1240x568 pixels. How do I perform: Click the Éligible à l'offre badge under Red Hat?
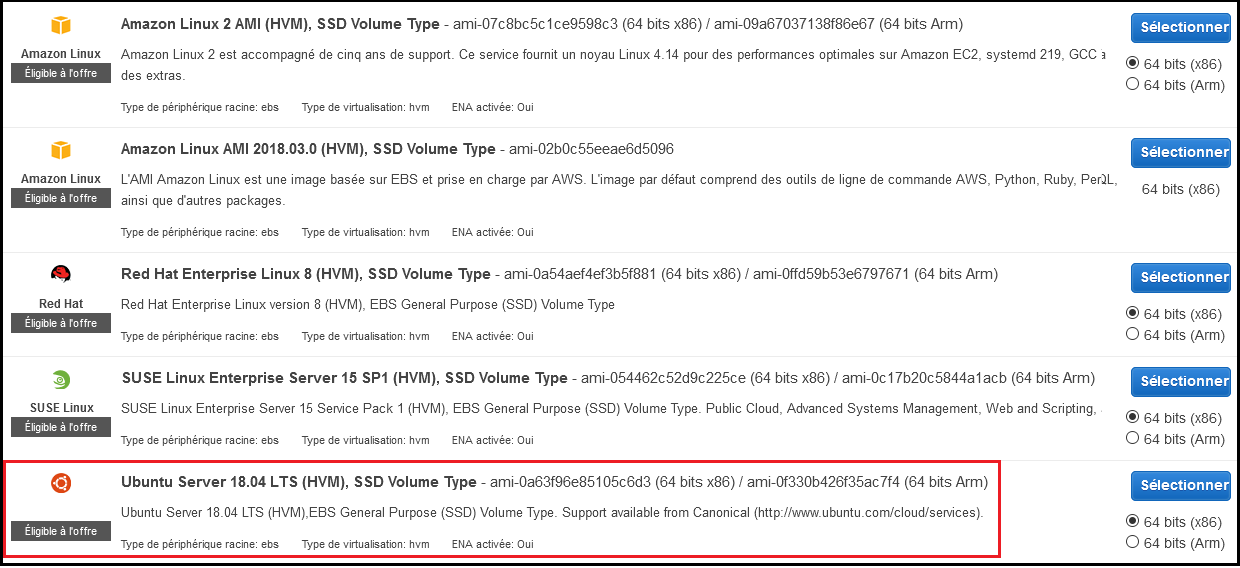(61, 323)
